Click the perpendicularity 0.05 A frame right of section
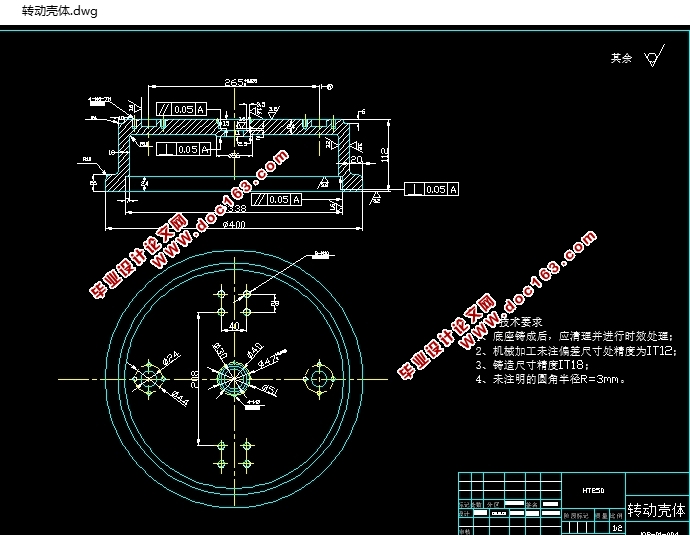690x535 pixels. point(431,189)
